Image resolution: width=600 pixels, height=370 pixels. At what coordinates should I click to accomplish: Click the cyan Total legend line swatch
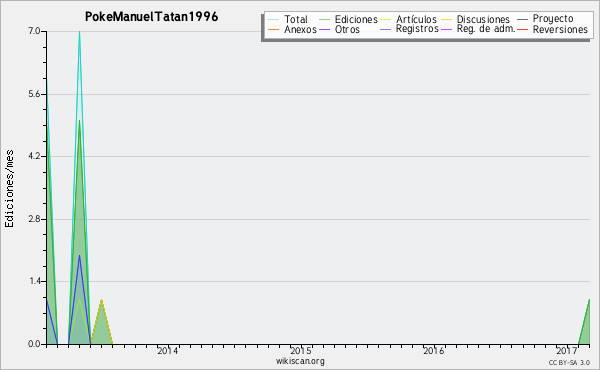click(x=273, y=19)
